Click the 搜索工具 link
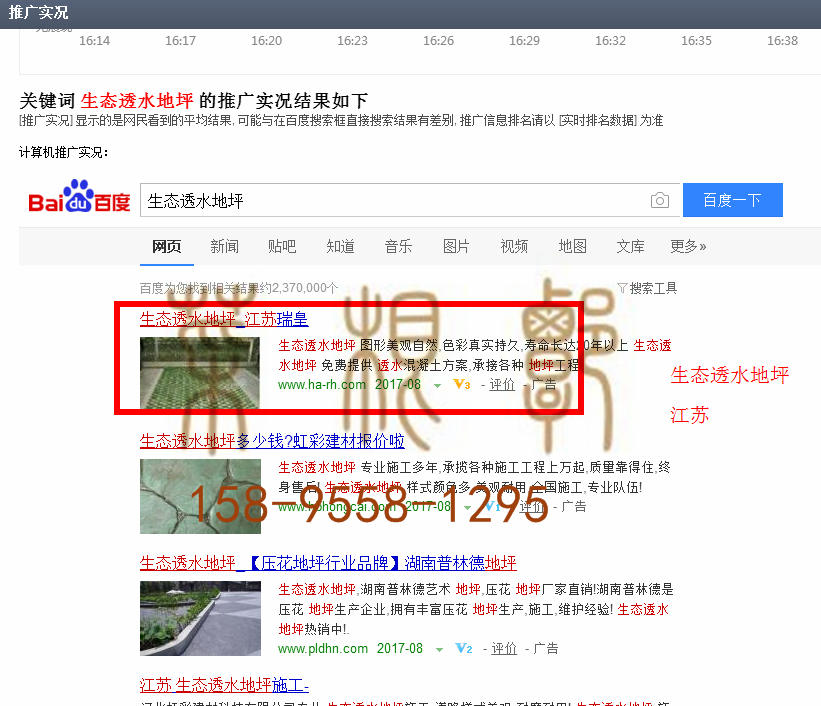 [x=653, y=288]
